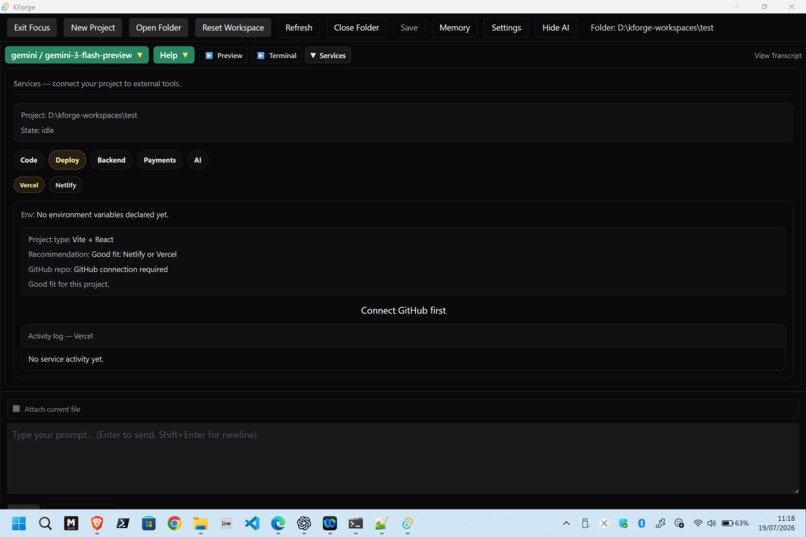Click Exit Focus button

(32, 28)
